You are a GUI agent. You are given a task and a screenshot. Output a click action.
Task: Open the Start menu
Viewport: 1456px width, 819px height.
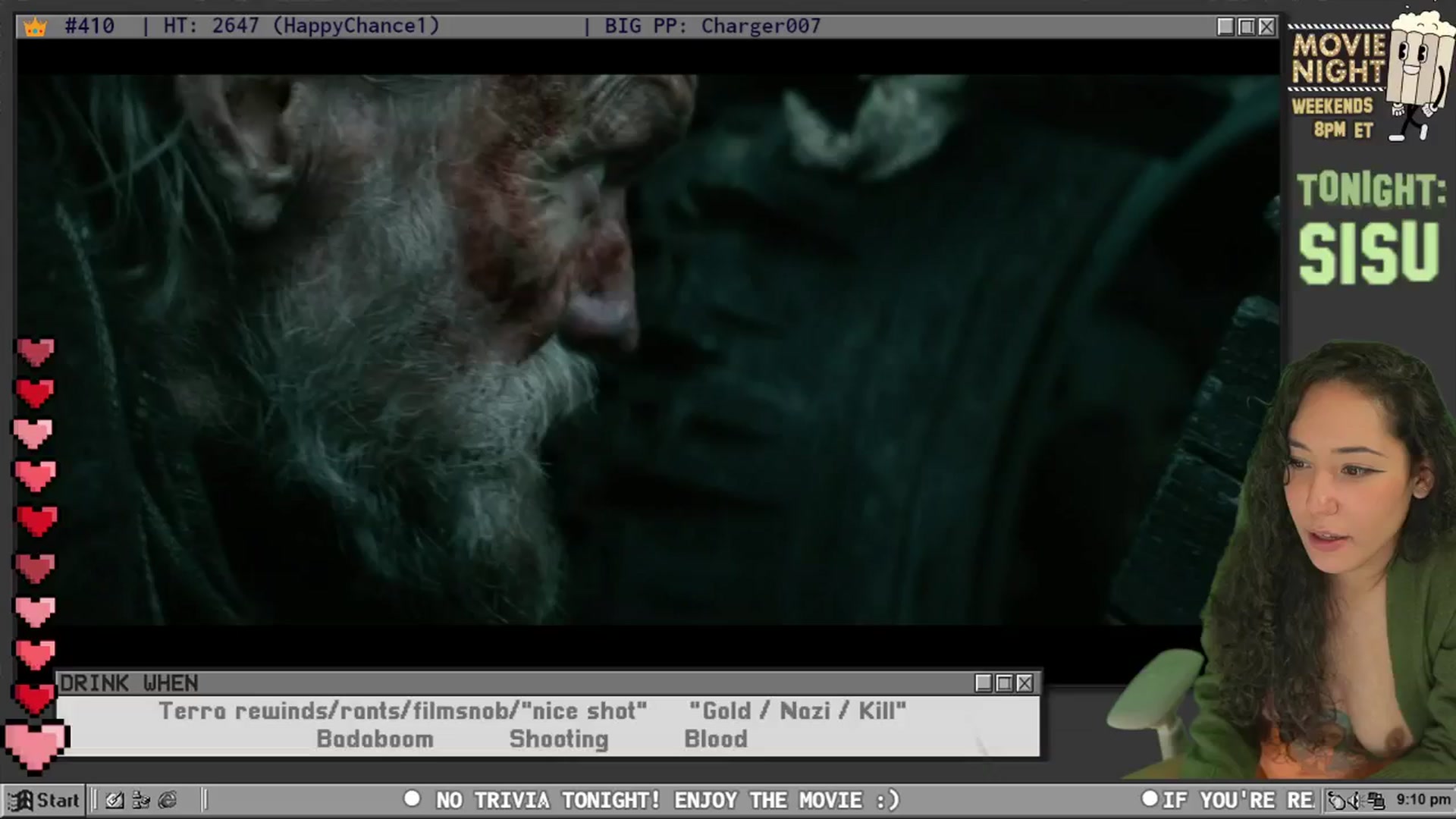pyautogui.click(x=44, y=800)
